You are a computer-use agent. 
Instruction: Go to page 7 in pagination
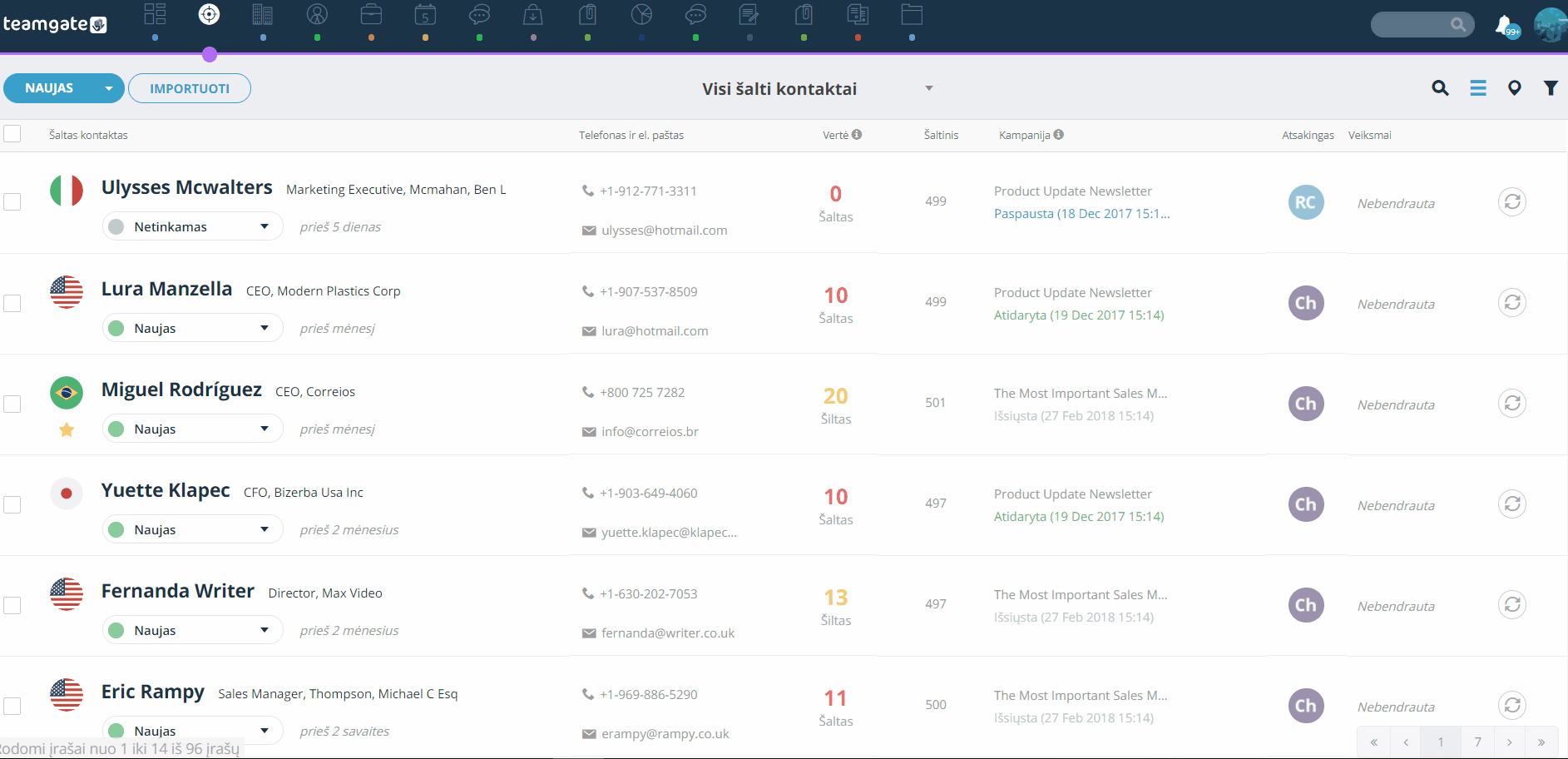[x=1477, y=742]
